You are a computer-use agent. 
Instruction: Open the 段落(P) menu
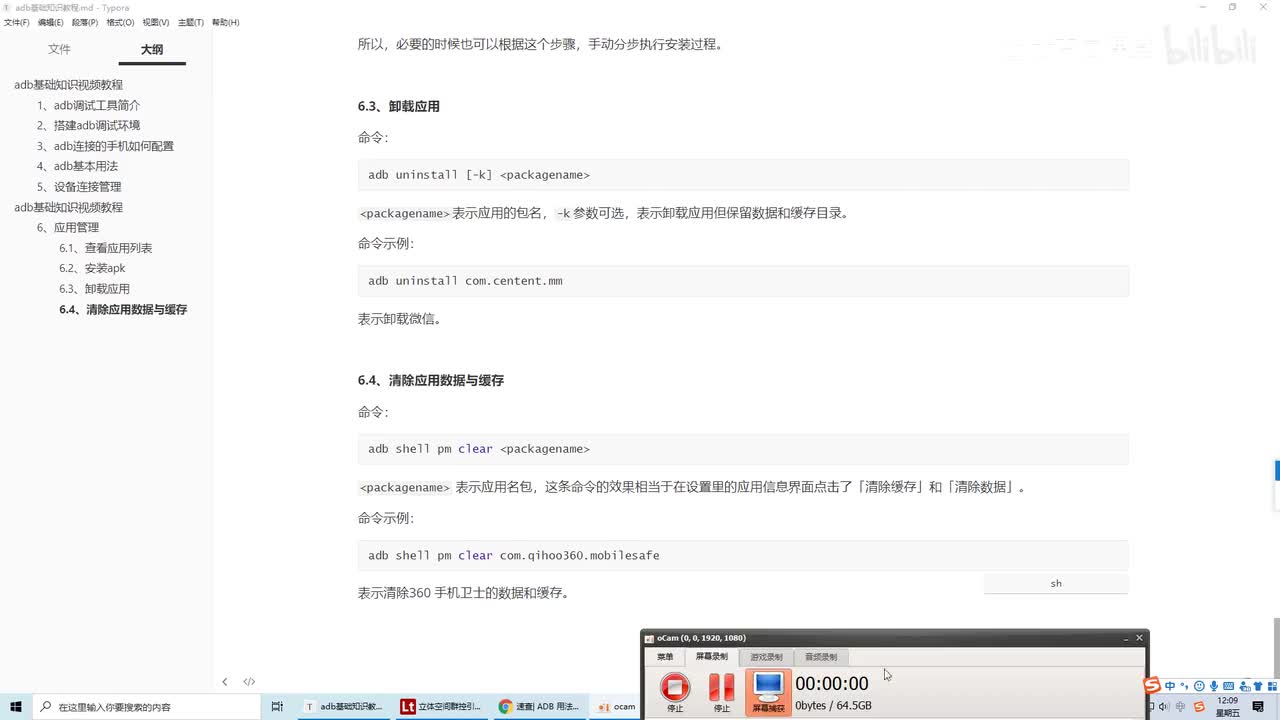[84, 22]
